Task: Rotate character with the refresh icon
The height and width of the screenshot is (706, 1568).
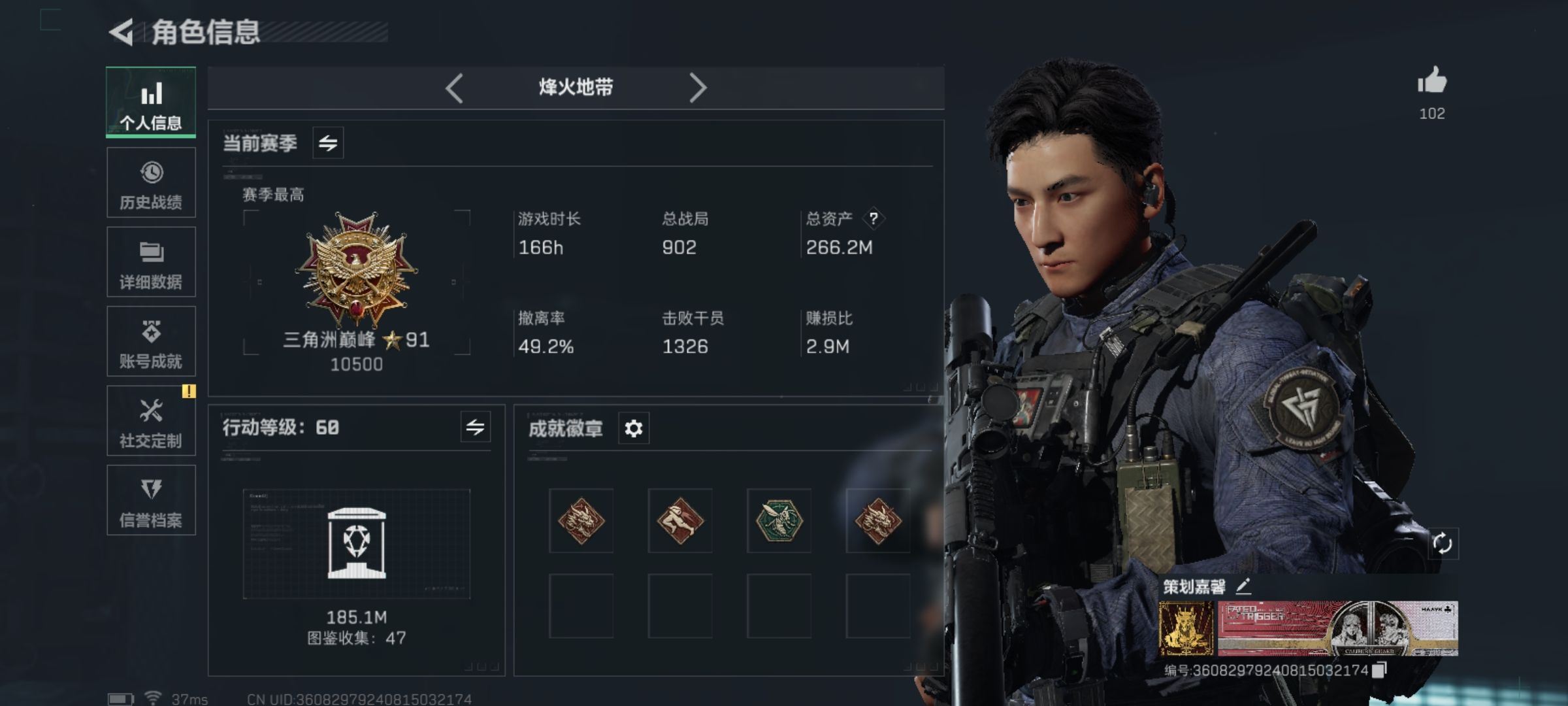Action: point(1442,543)
